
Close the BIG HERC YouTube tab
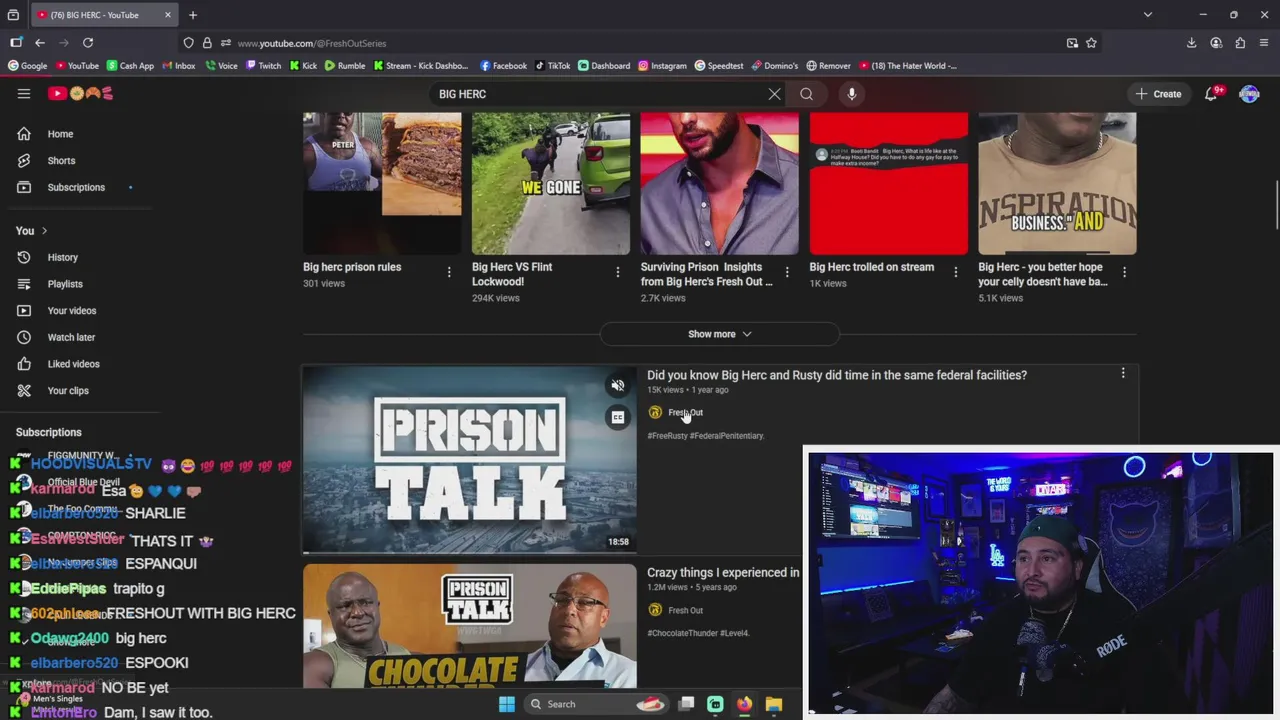click(168, 15)
